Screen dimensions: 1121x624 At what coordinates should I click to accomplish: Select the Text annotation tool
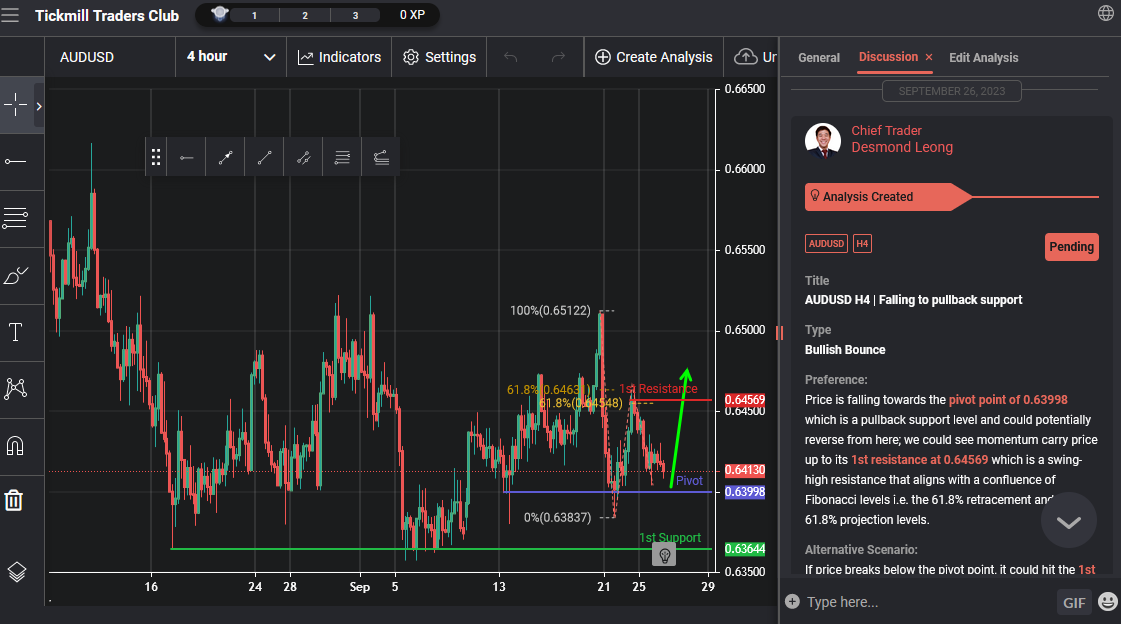15,332
